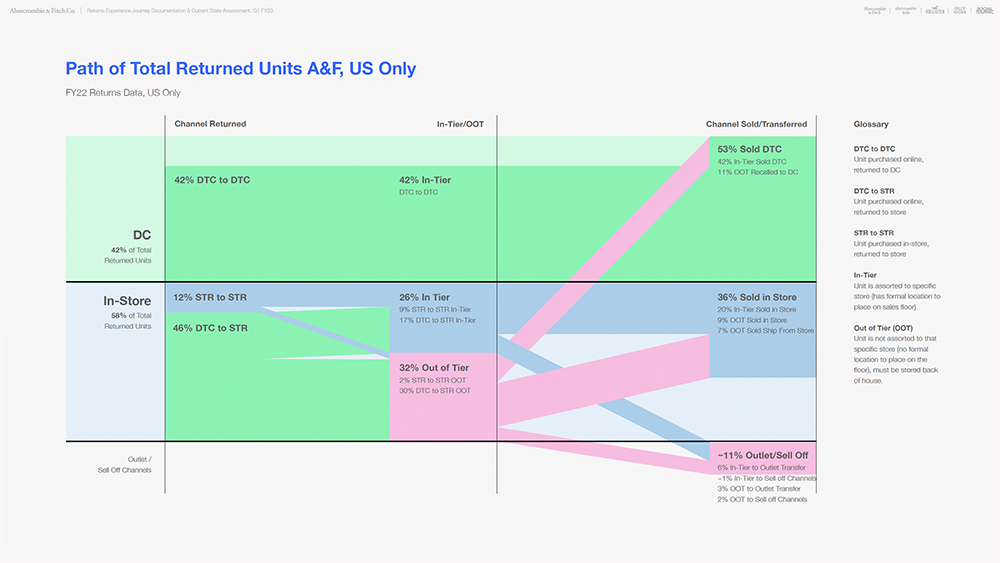Select the Channel Returned column header
The width and height of the screenshot is (1000, 563).
(210, 124)
